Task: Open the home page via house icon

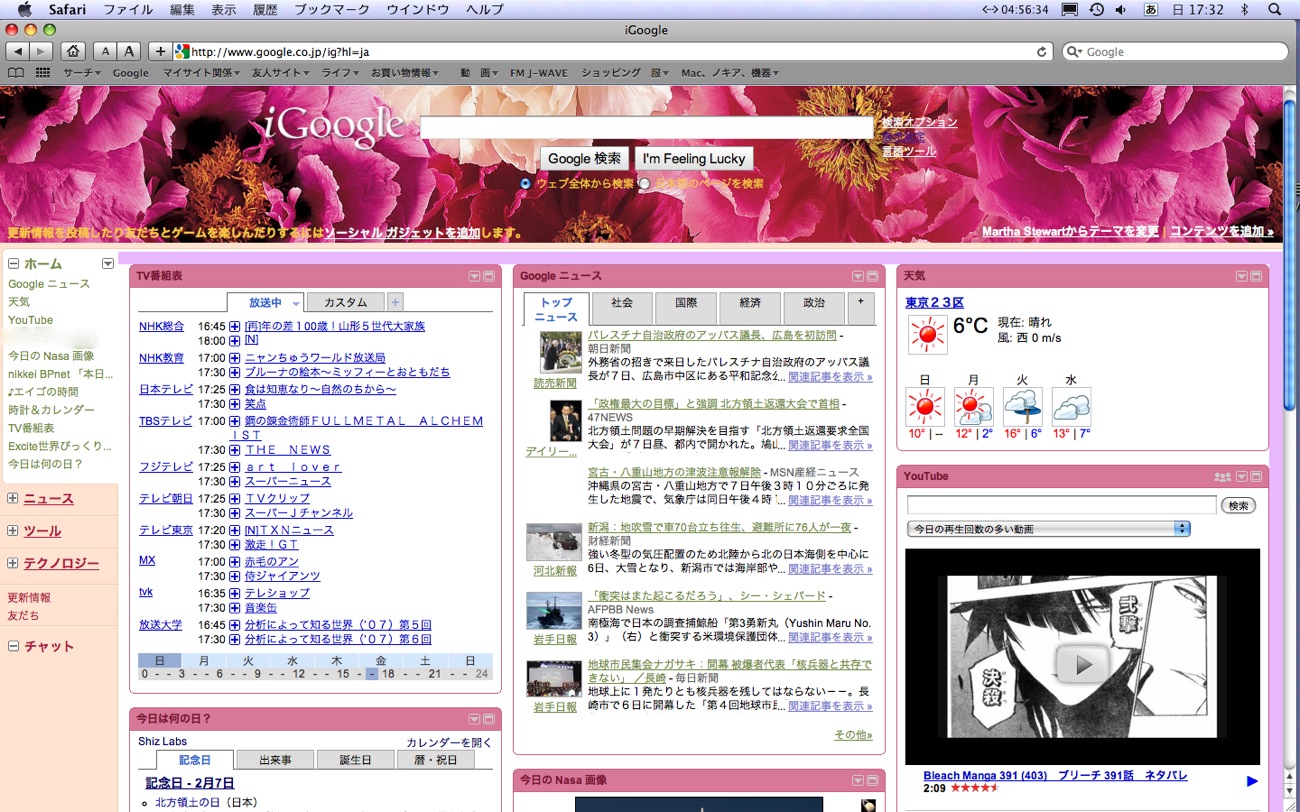Action: click(x=73, y=51)
